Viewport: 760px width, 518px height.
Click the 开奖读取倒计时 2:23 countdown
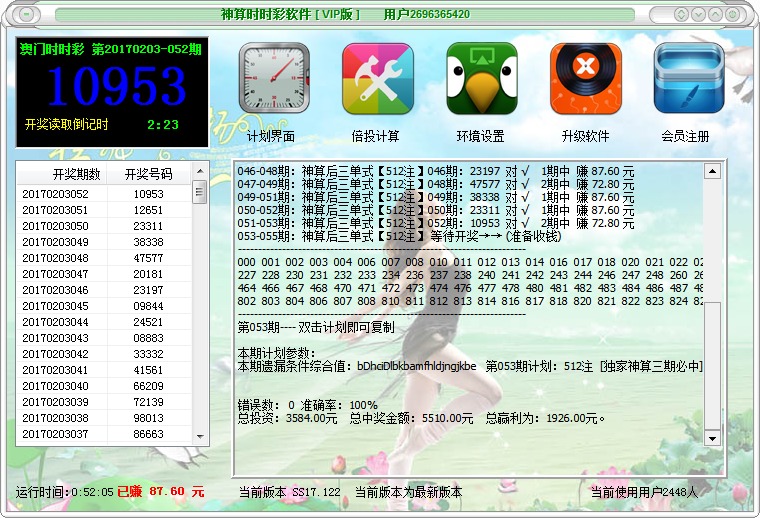click(x=102, y=125)
